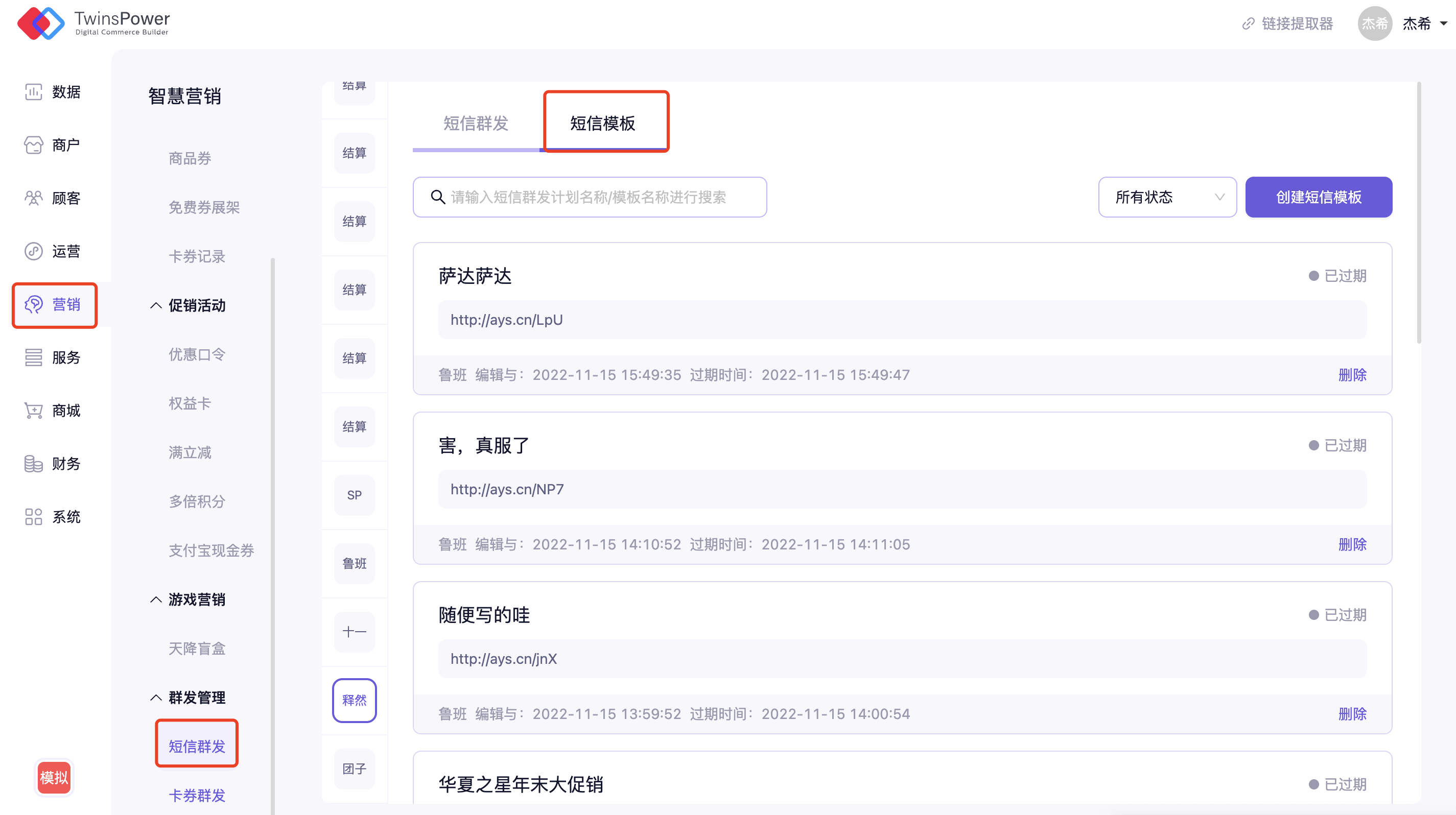
Task: Collapse the 群发管理 section chevron
Action: [x=156, y=698]
